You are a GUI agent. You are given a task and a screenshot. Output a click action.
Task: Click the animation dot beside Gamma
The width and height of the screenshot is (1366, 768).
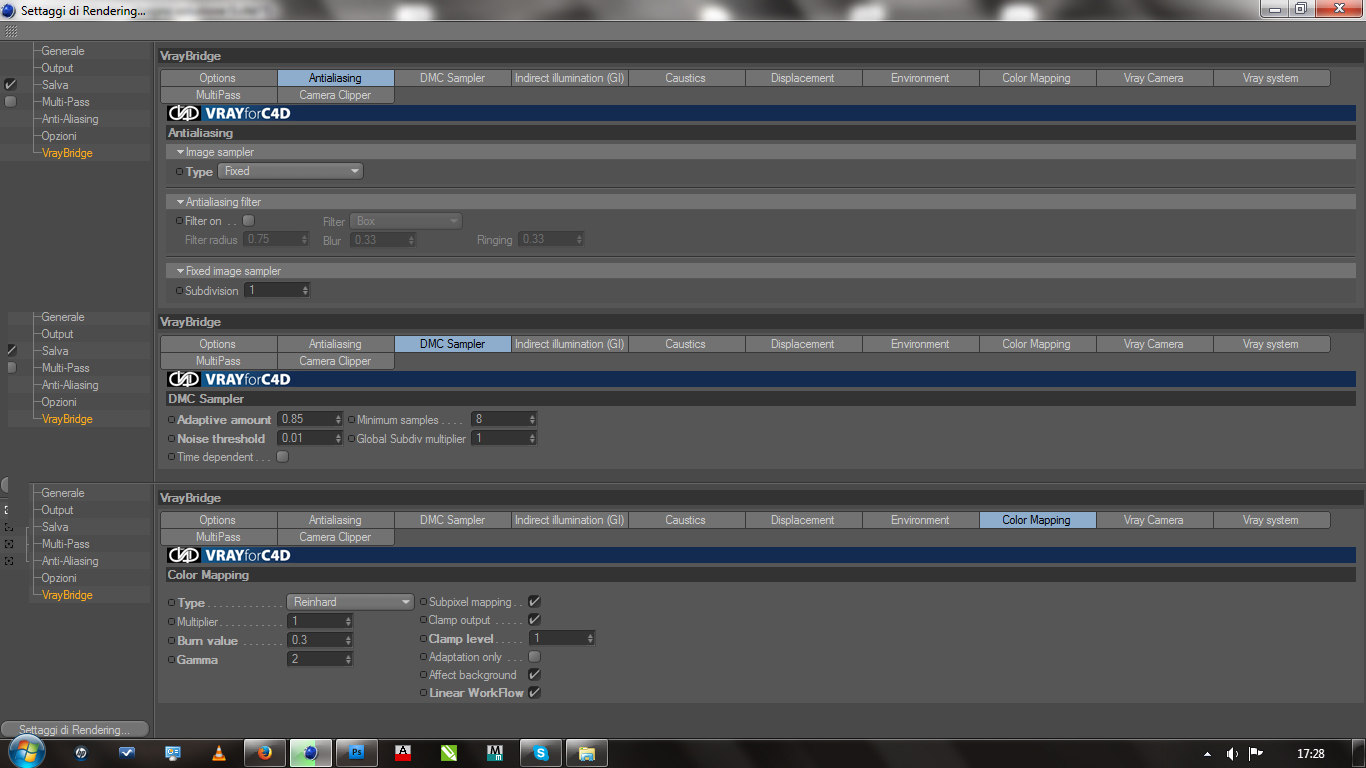[172, 660]
